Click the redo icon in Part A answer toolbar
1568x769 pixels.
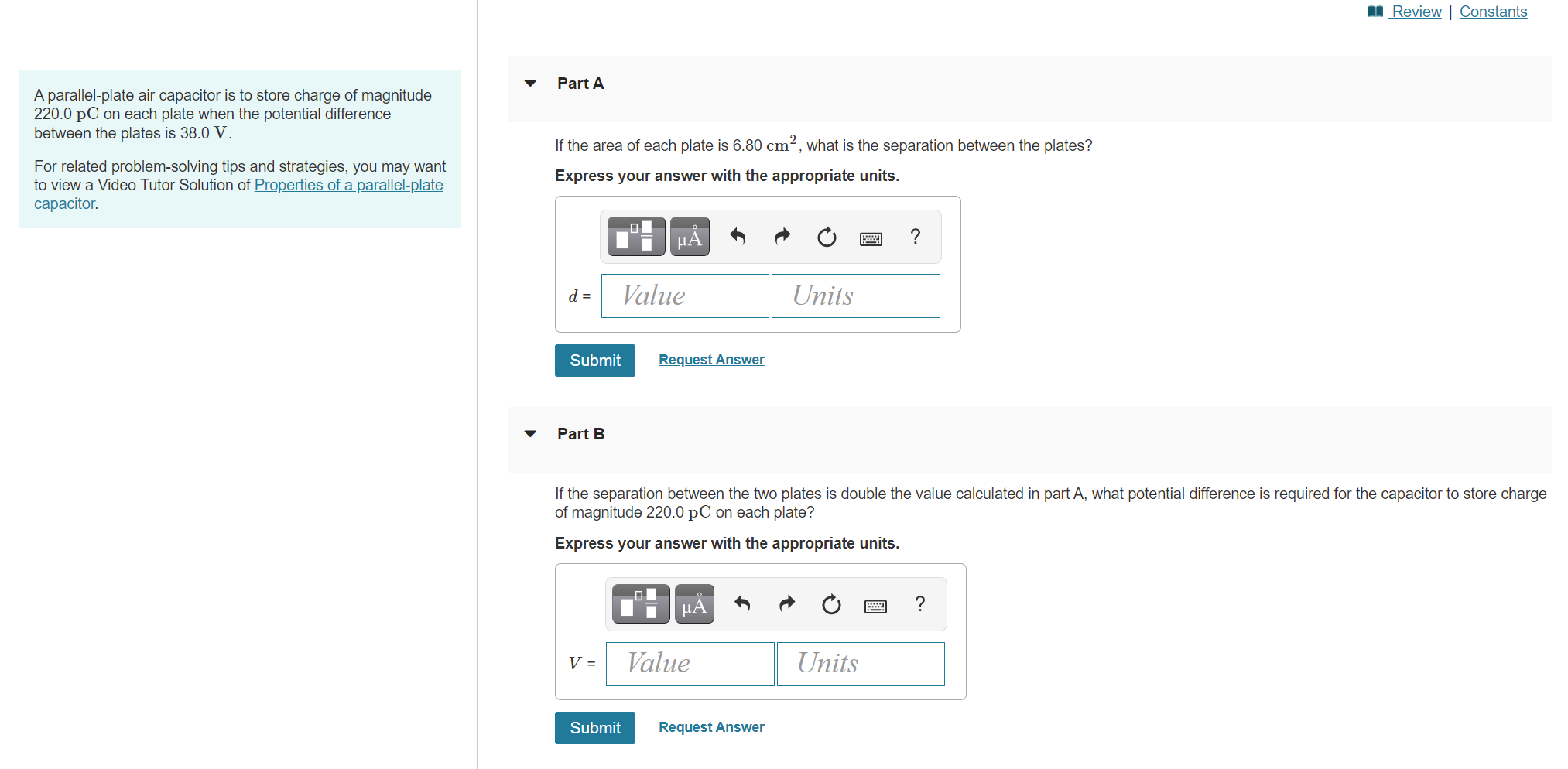click(782, 237)
